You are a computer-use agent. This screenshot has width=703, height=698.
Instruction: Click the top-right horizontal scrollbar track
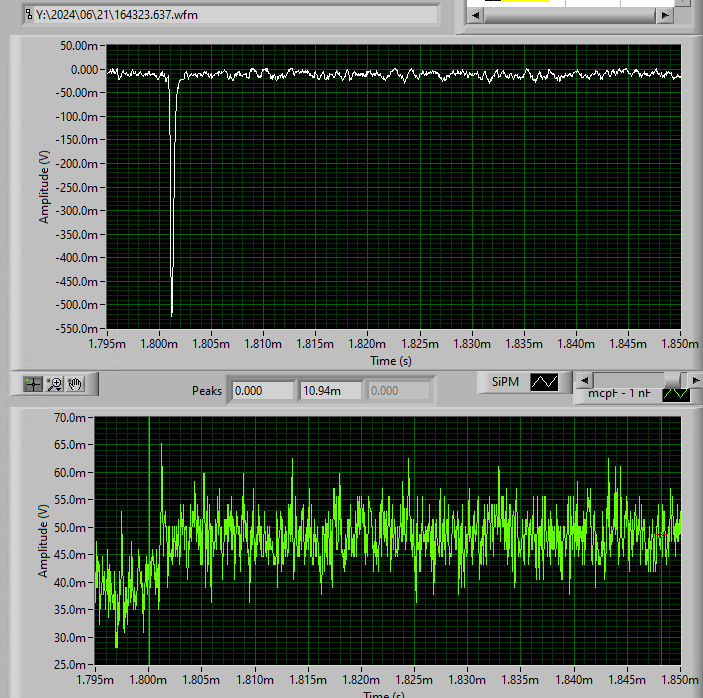click(569, 15)
